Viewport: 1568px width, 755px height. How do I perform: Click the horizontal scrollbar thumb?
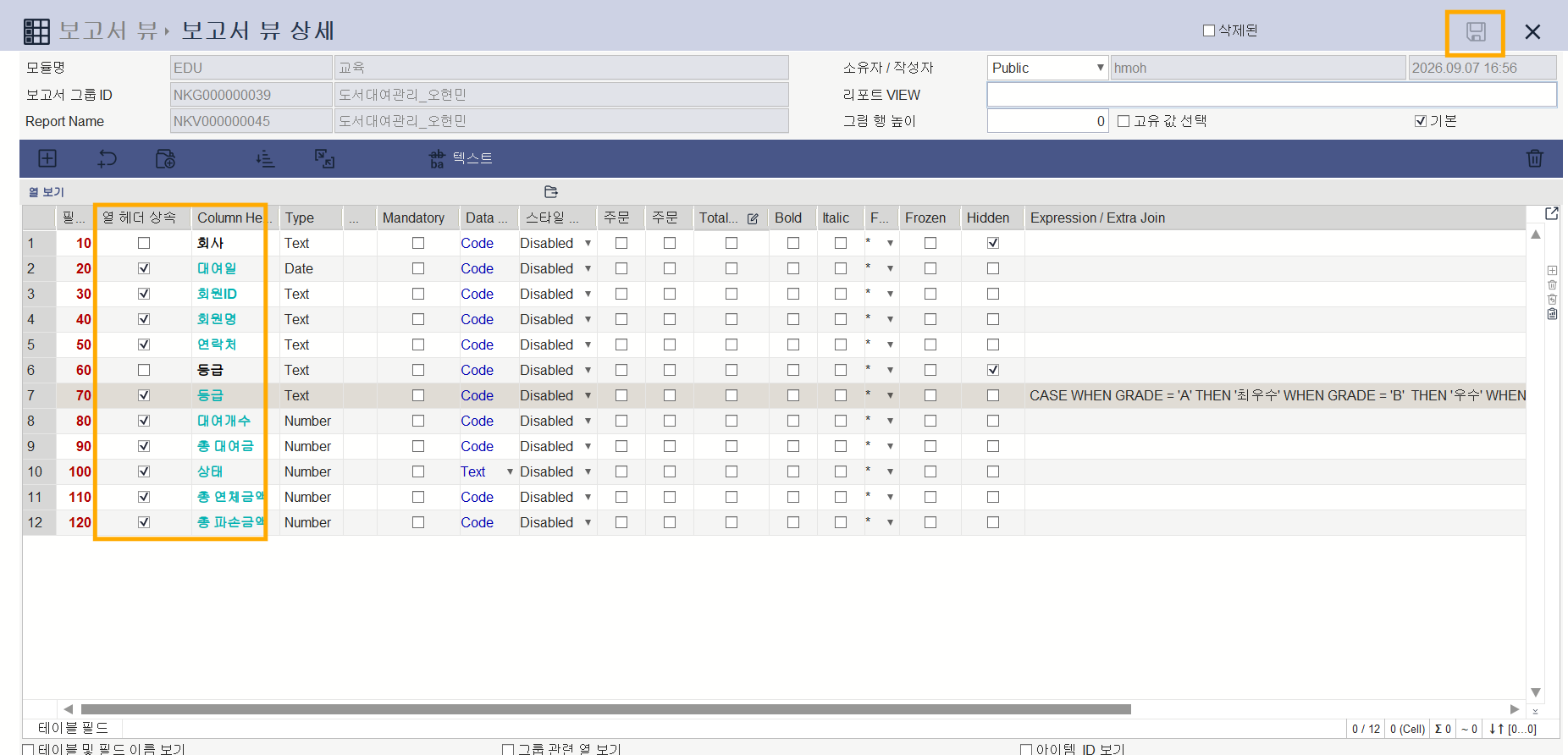[x=606, y=709]
